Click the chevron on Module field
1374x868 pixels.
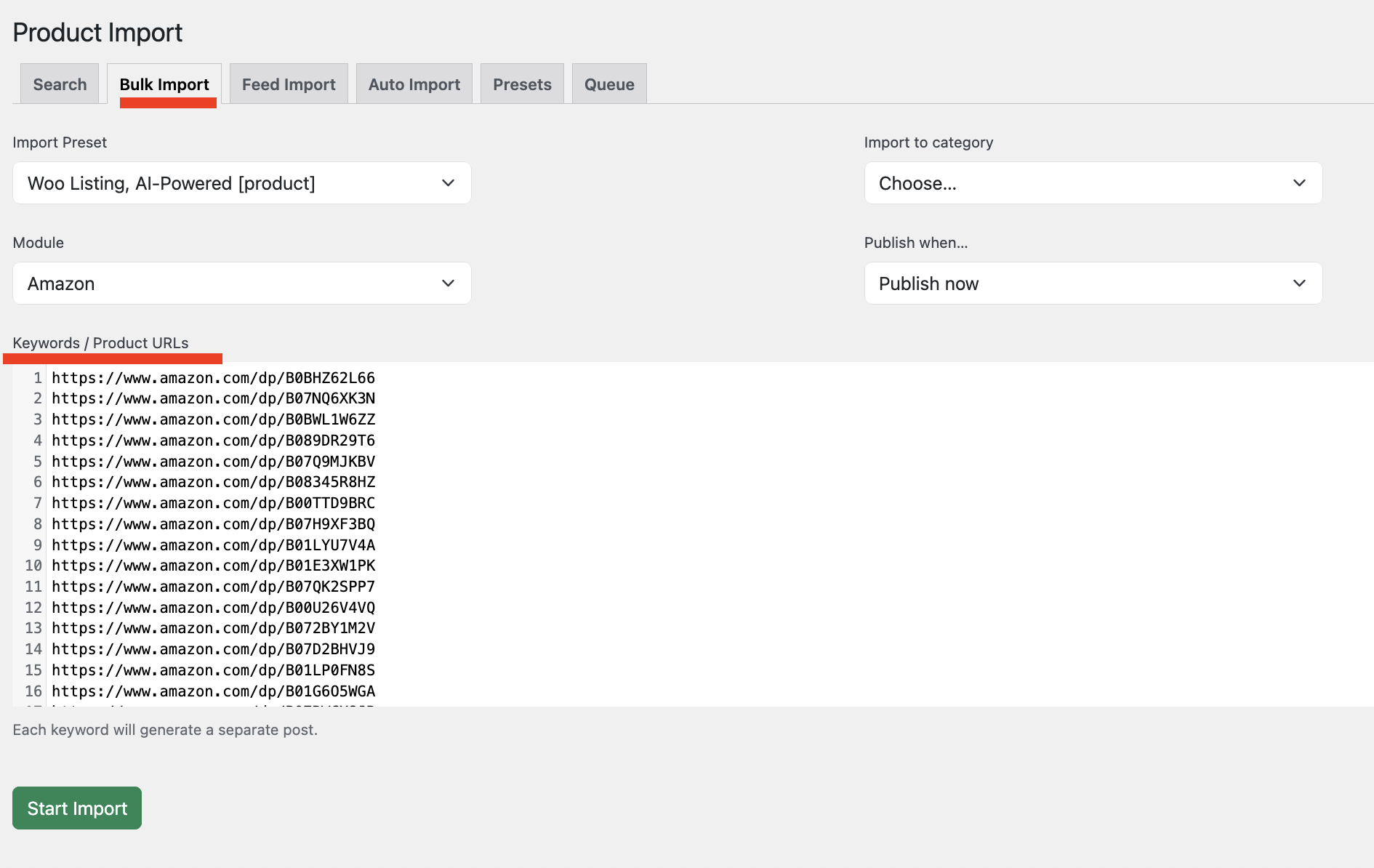click(448, 284)
